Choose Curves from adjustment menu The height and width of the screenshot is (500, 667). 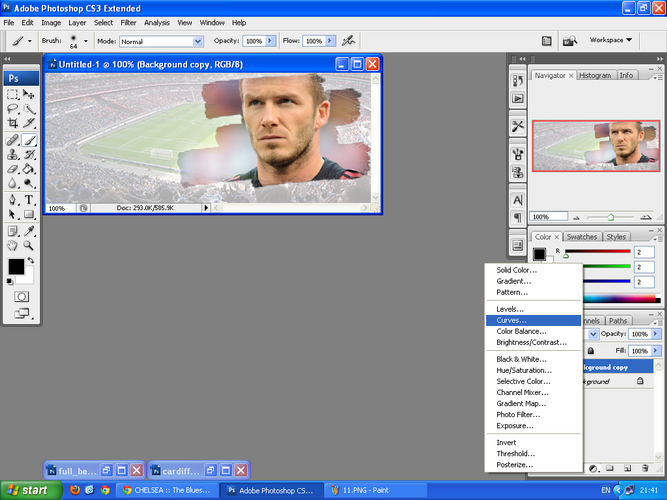pos(533,320)
